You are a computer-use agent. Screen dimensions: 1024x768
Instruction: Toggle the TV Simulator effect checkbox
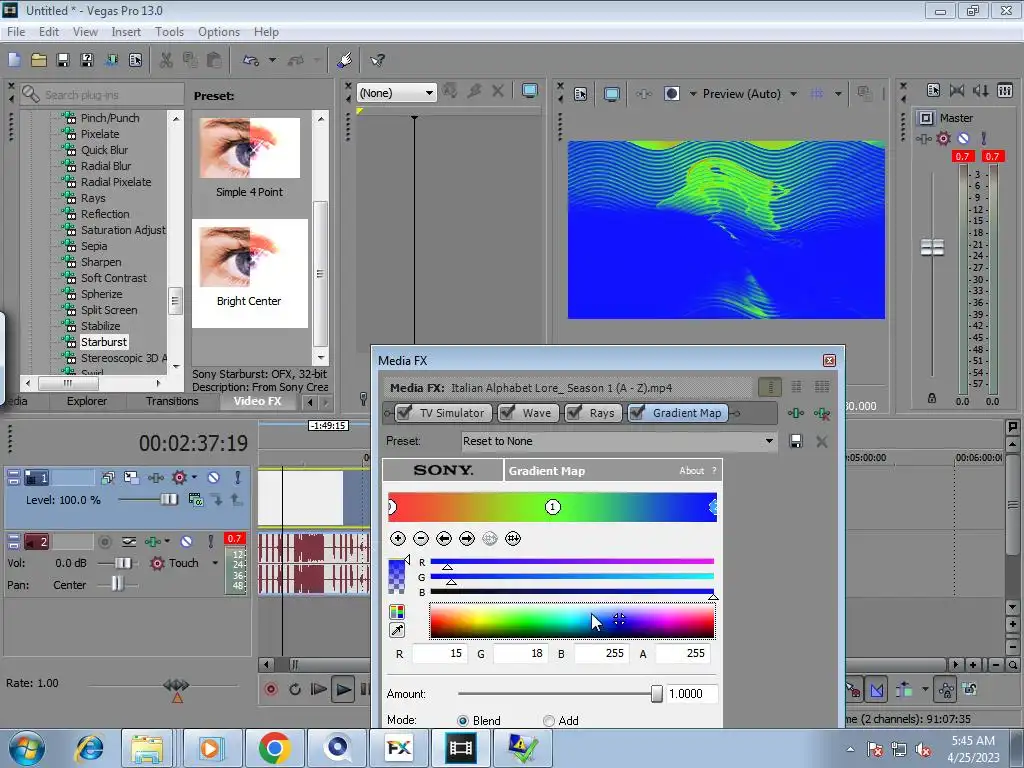405,413
